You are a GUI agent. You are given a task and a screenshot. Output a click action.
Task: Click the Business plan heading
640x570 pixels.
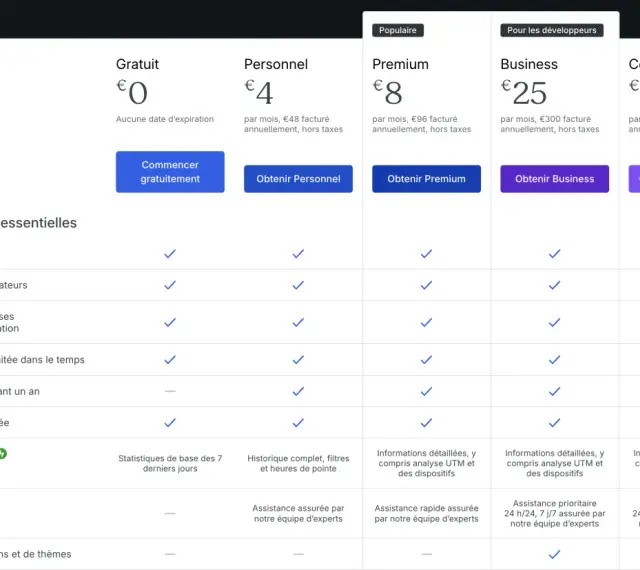coord(529,64)
